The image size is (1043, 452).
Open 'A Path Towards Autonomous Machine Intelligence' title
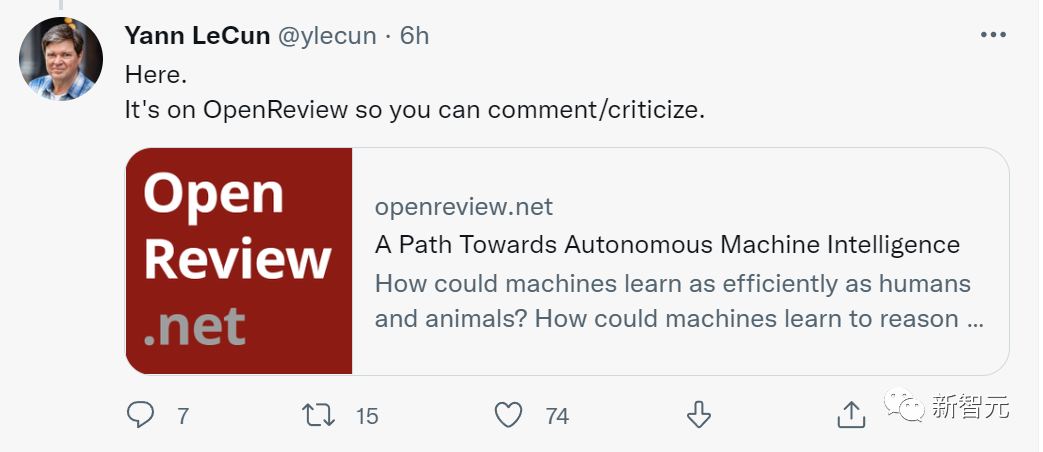click(x=667, y=245)
